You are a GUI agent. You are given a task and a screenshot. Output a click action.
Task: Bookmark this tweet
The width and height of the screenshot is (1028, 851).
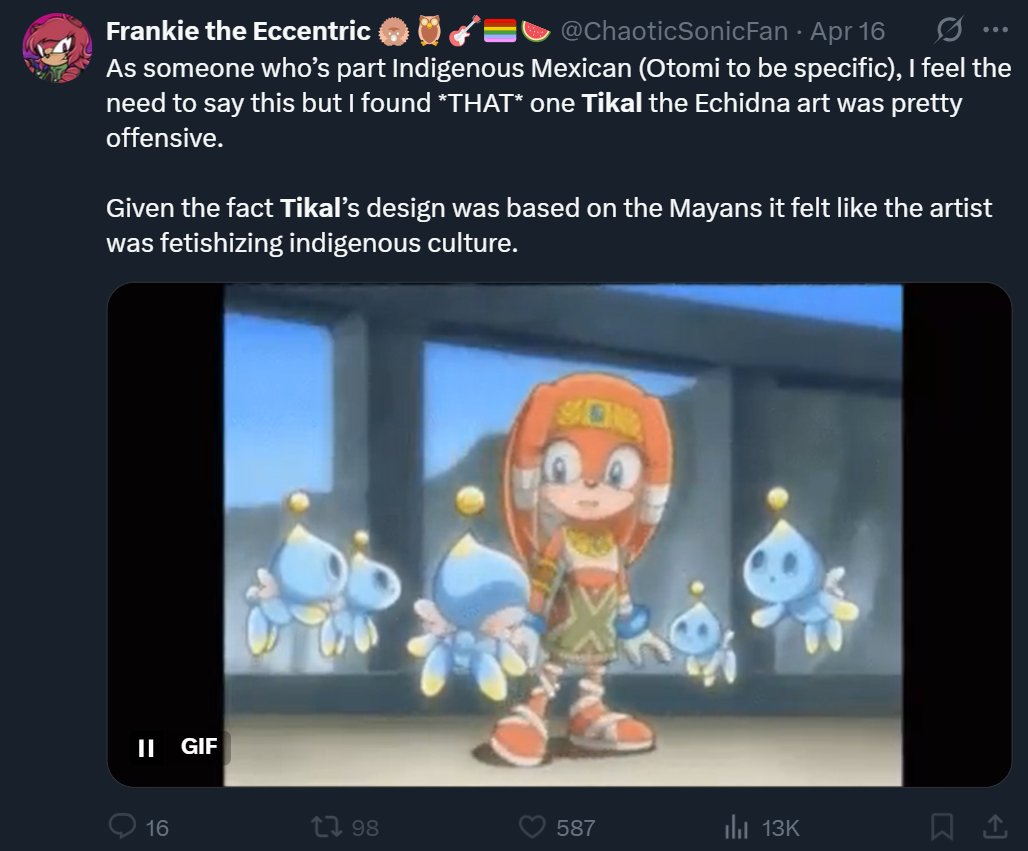point(941,826)
